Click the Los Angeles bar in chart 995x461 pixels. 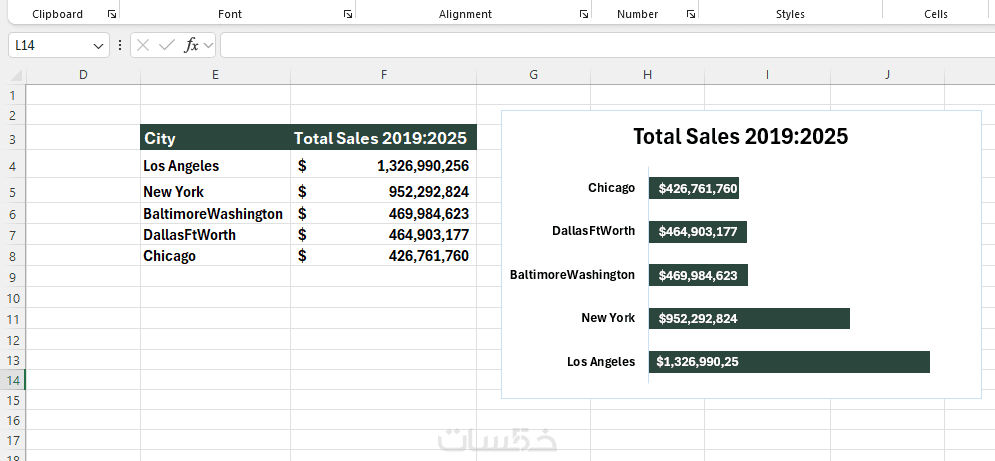[789, 362]
